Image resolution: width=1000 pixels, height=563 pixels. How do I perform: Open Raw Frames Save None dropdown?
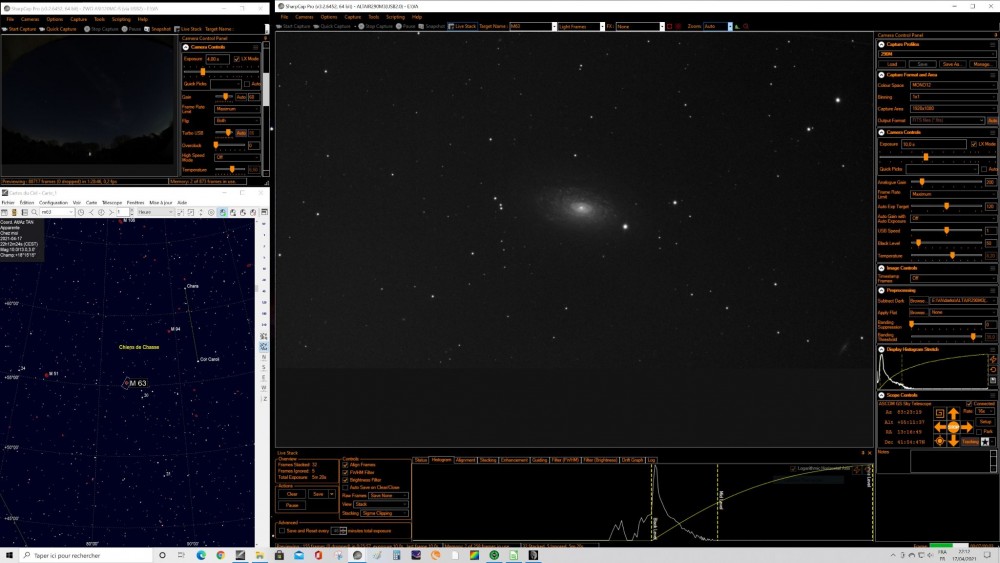[x=388, y=495]
